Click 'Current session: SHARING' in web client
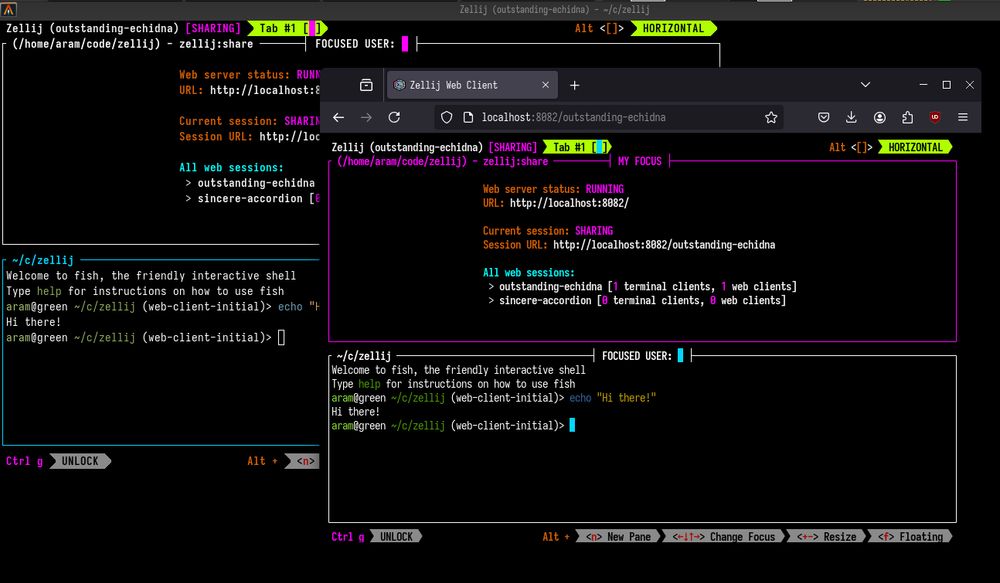 [x=547, y=231]
